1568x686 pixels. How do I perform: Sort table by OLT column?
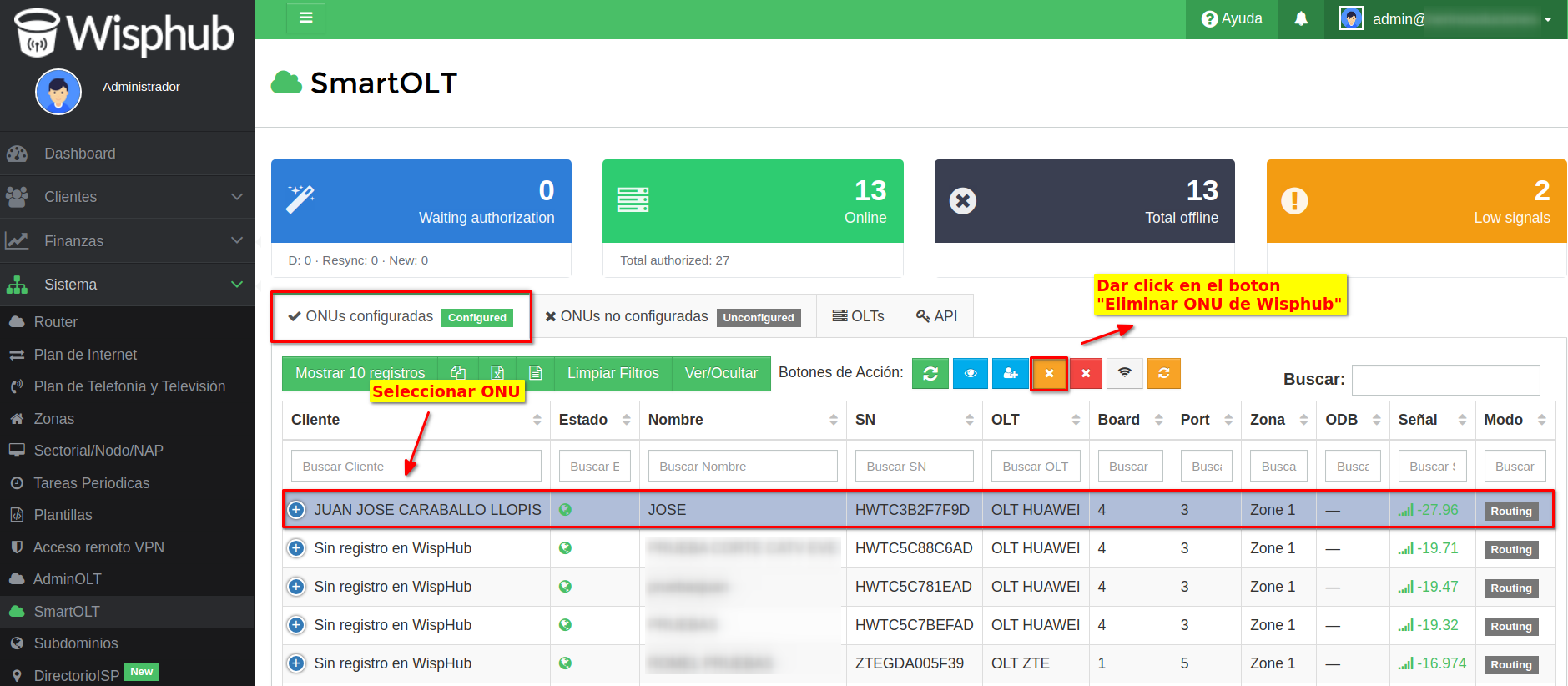(x=1036, y=420)
